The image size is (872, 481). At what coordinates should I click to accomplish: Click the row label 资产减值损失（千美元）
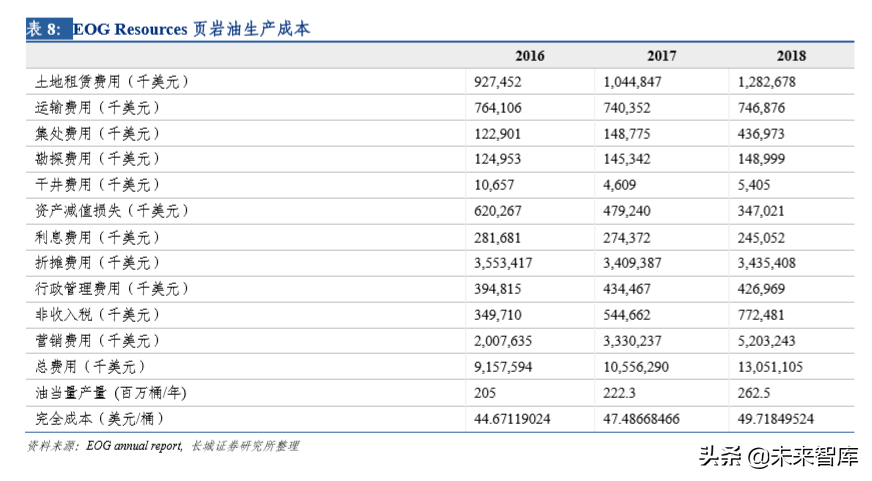(x=112, y=211)
